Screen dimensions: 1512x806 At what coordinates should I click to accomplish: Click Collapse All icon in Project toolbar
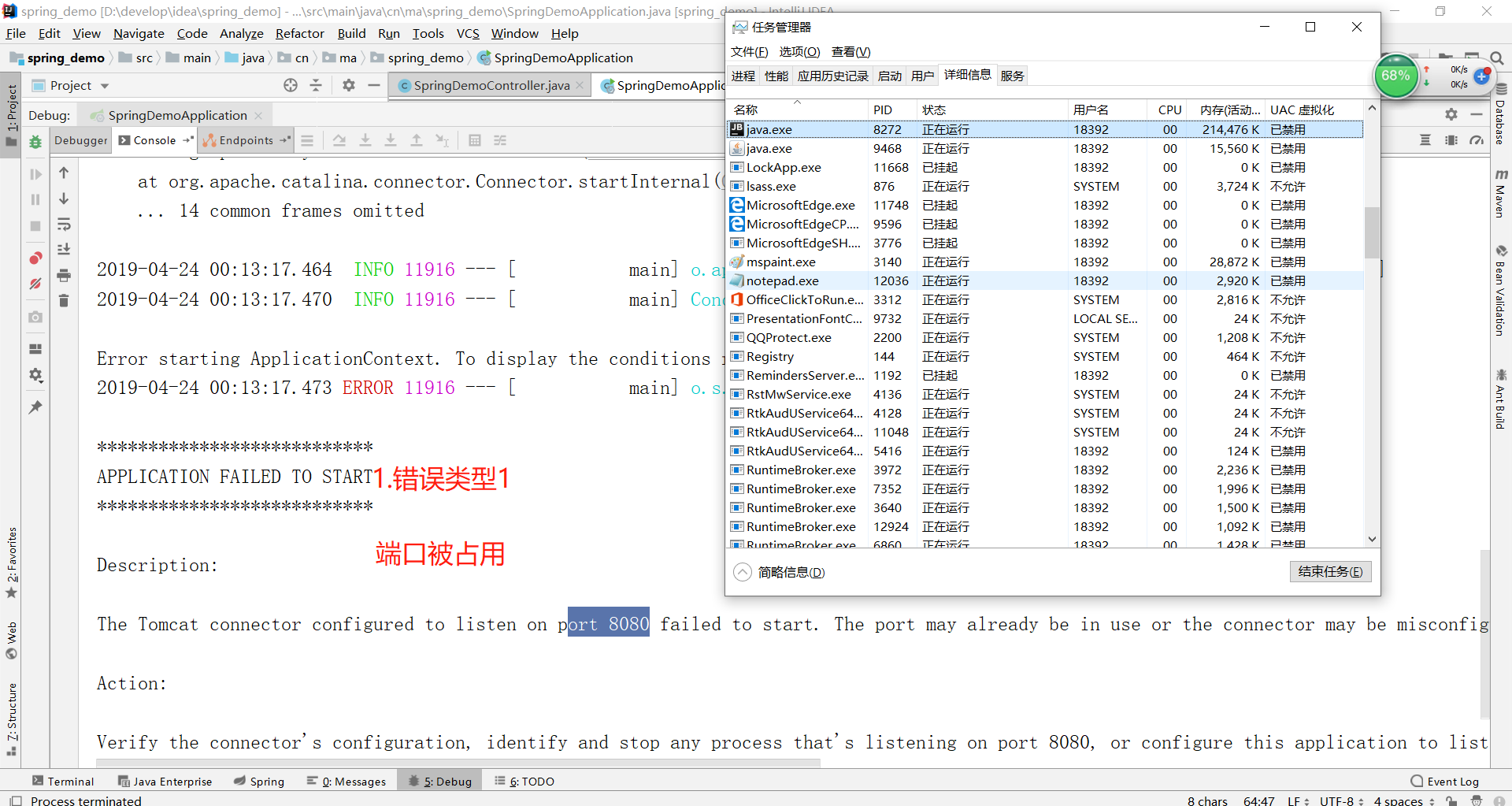(316, 85)
